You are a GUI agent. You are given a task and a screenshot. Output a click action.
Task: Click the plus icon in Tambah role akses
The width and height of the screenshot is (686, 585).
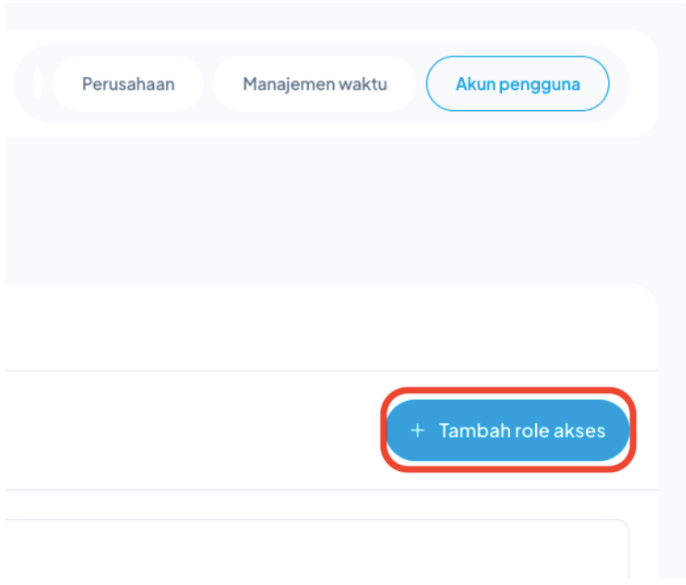(418, 431)
